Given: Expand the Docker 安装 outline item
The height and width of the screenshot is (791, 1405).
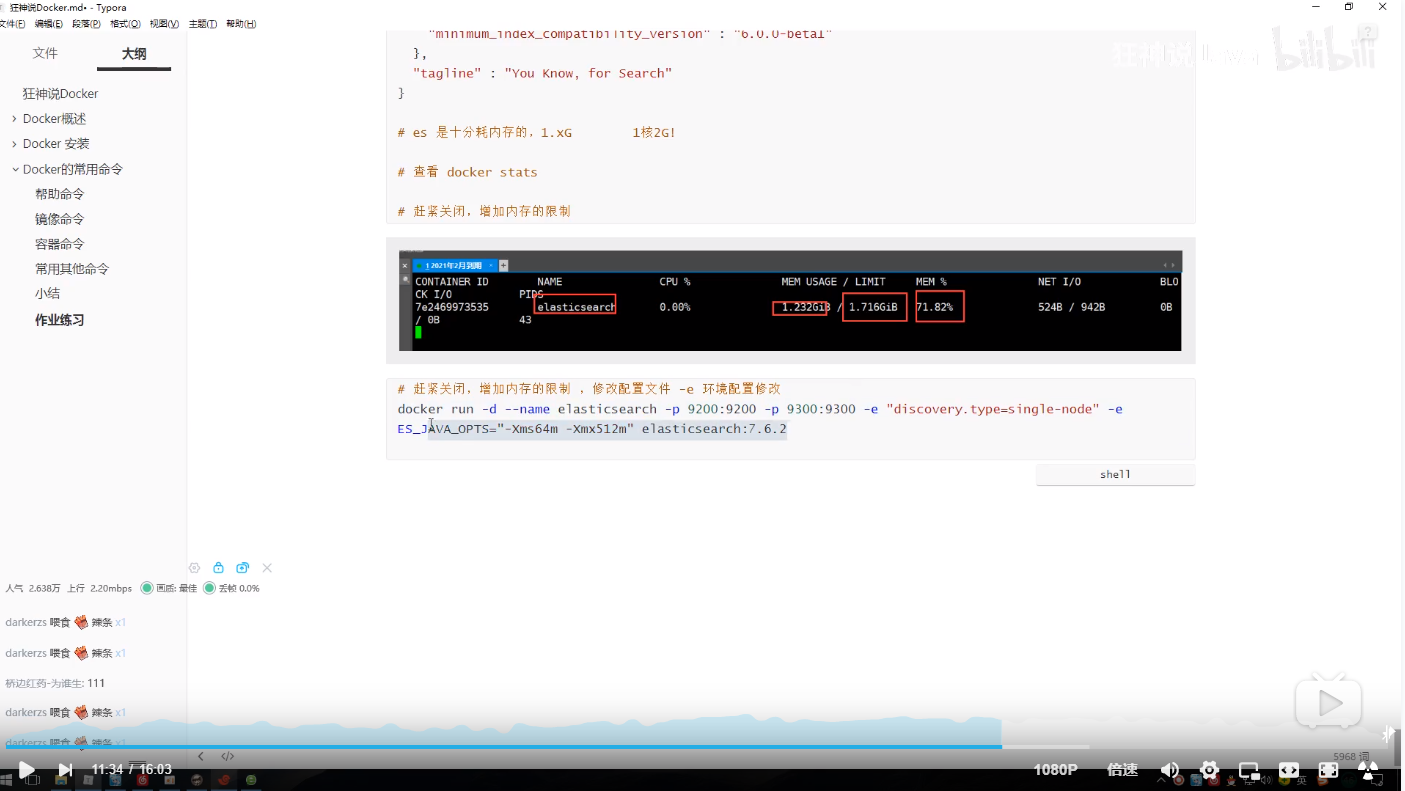Looking at the screenshot, I should click(14, 144).
